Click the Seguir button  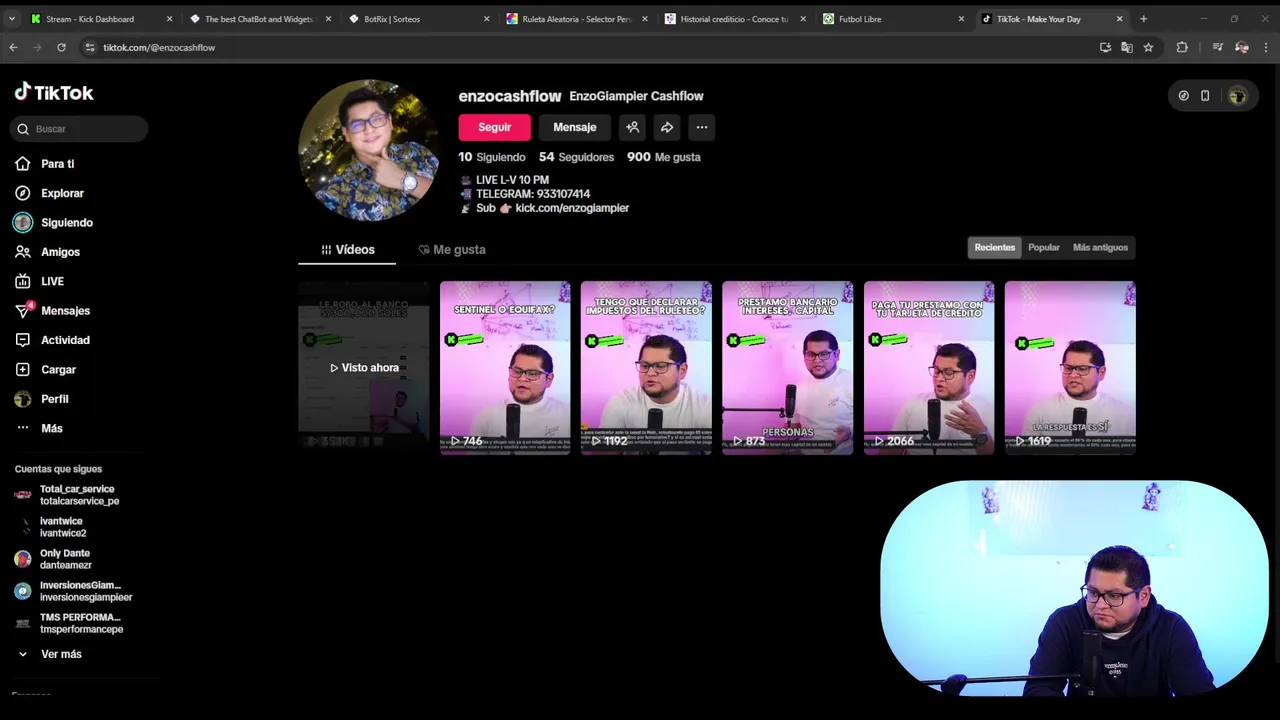coord(494,127)
